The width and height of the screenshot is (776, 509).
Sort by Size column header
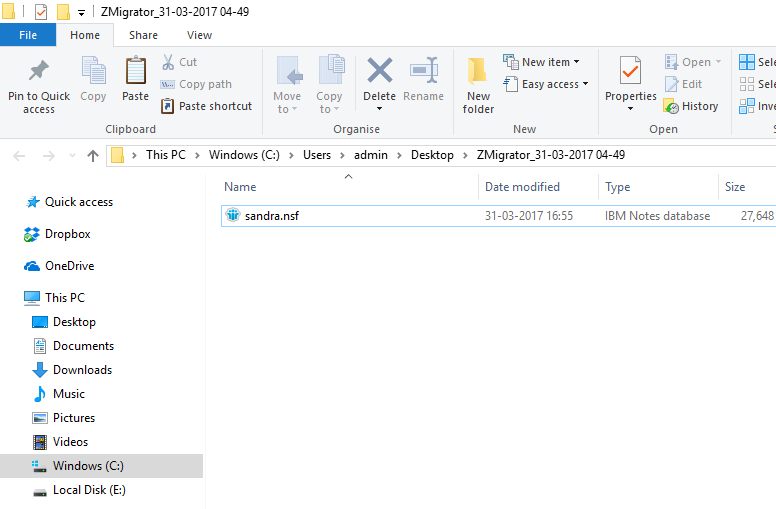click(x=735, y=187)
